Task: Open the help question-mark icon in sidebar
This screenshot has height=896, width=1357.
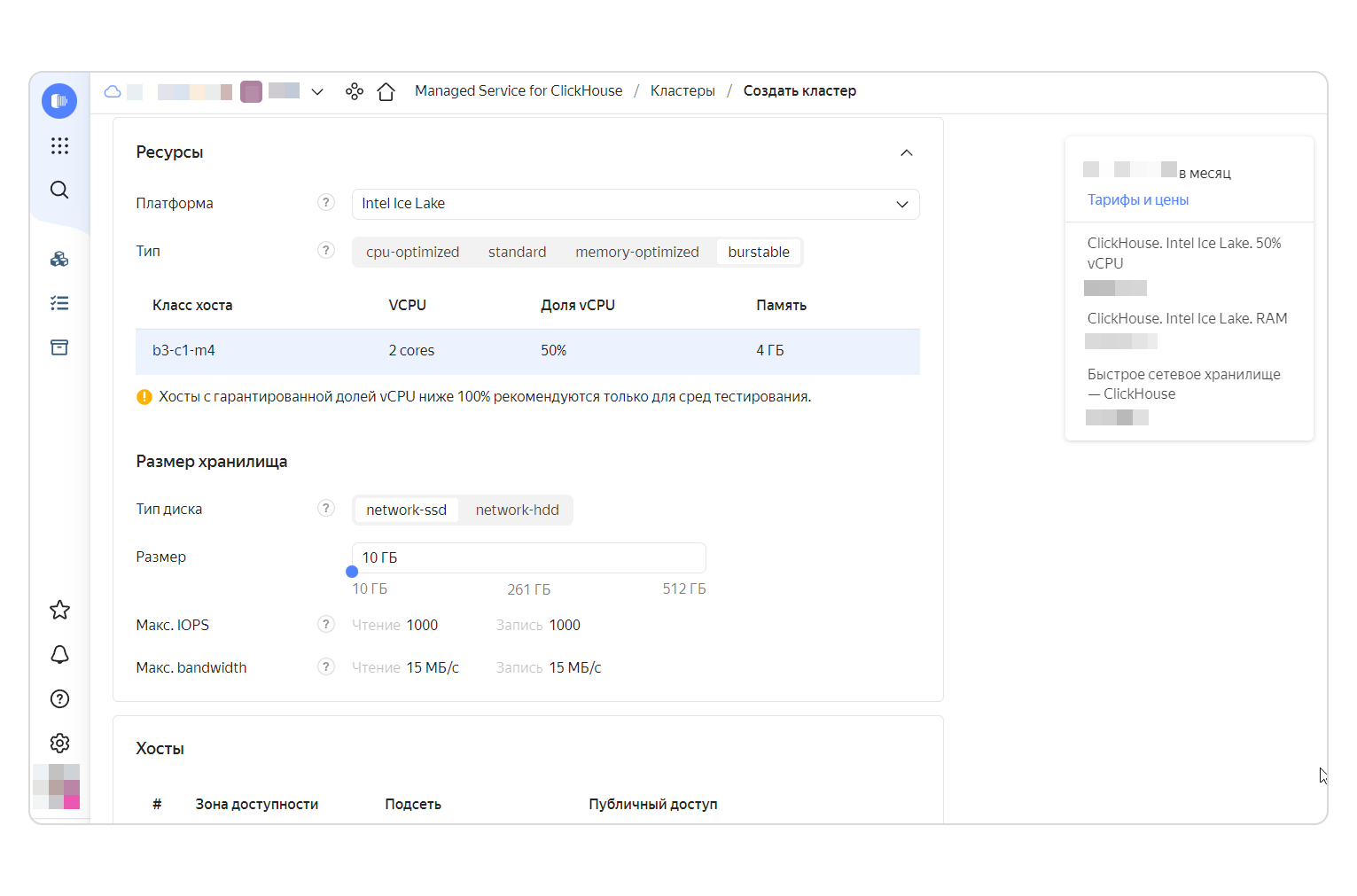Action: [x=59, y=698]
